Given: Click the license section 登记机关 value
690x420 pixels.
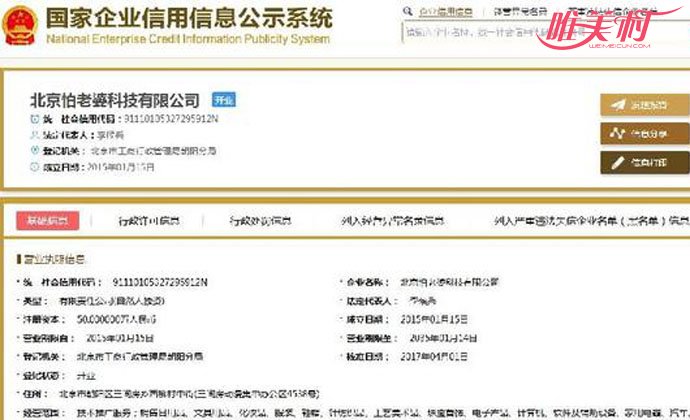Looking at the screenshot, I should coord(140,356).
